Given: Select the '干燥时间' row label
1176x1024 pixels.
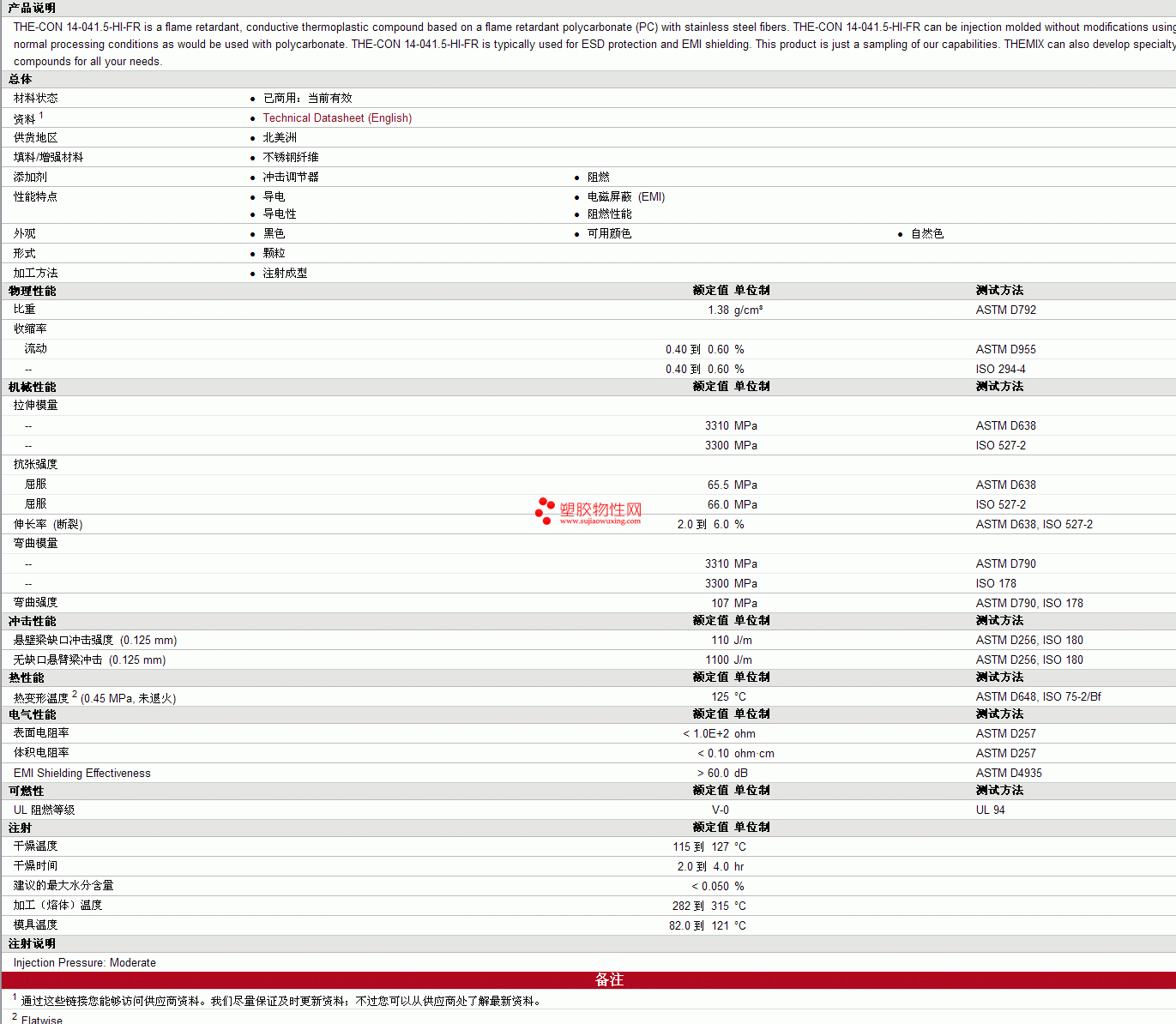Looking at the screenshot, I should tap(36, 867).
